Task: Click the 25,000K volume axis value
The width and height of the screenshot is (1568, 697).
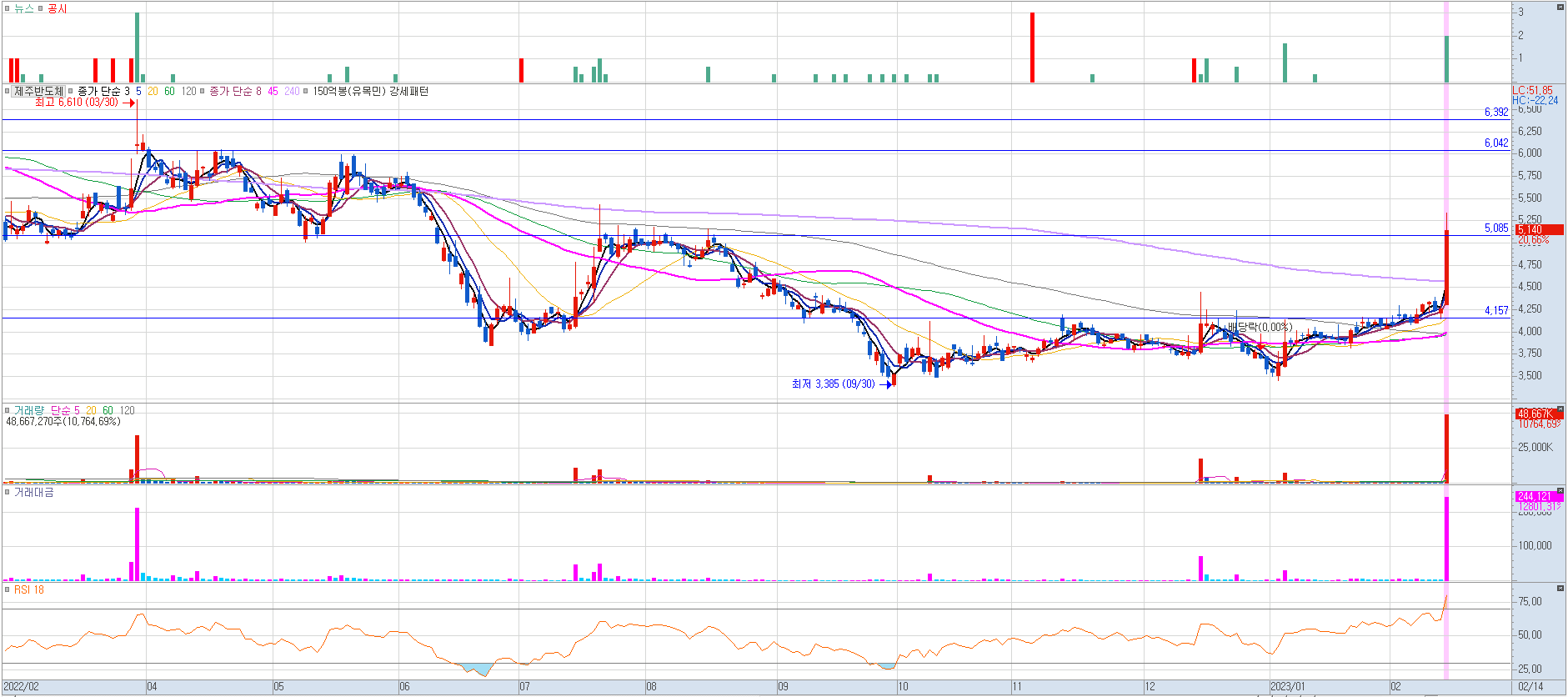Action: pos(1535,448)
